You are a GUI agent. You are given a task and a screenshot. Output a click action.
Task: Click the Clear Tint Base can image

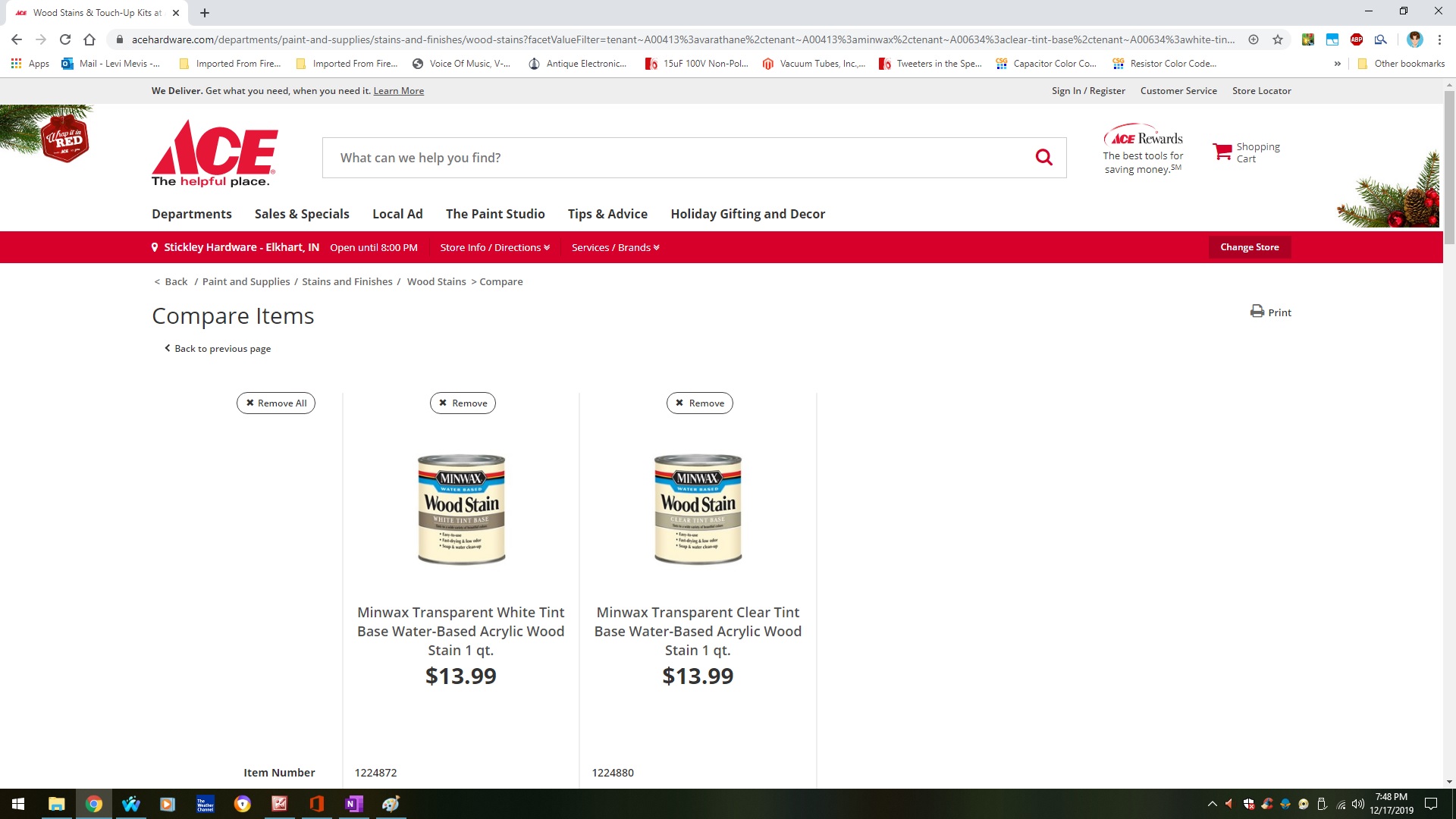698,510
